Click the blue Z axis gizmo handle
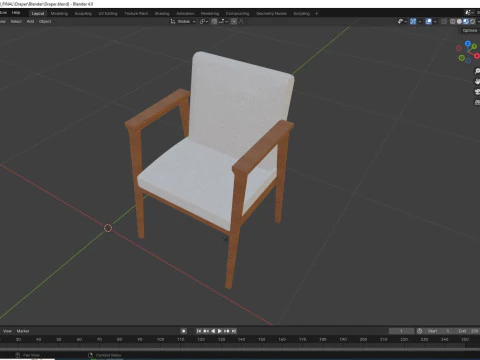This screenshot has height=360, width=480. coord(468,44)
